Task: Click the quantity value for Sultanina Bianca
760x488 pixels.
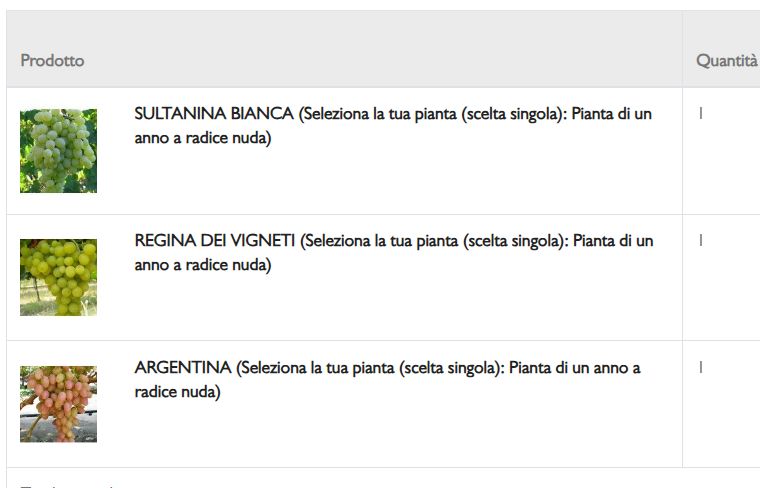Action: click(701, 114)
